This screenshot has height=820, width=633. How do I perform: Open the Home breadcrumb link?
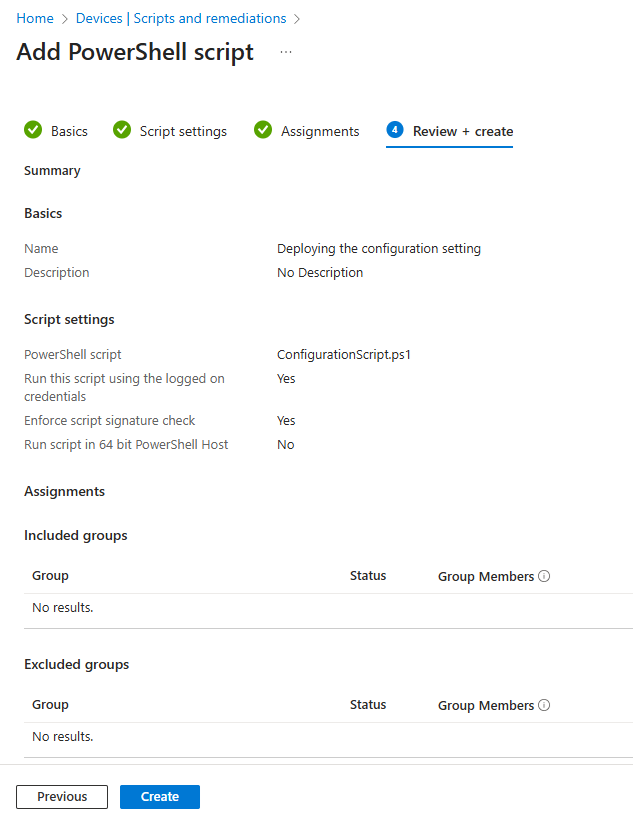click(35, 18)
